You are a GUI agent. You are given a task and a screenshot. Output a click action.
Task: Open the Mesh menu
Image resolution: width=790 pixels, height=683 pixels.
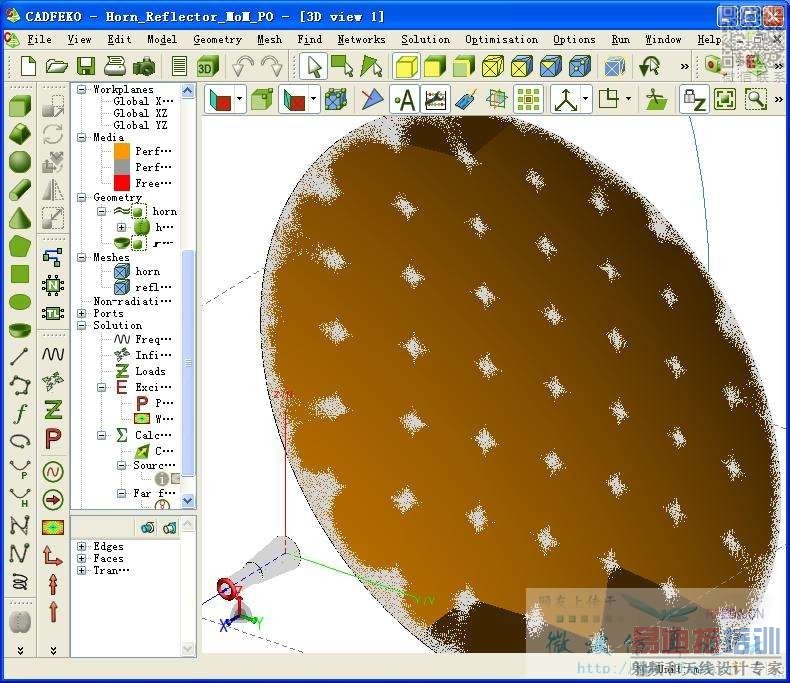pyautogui.click(x=269, y=39)
